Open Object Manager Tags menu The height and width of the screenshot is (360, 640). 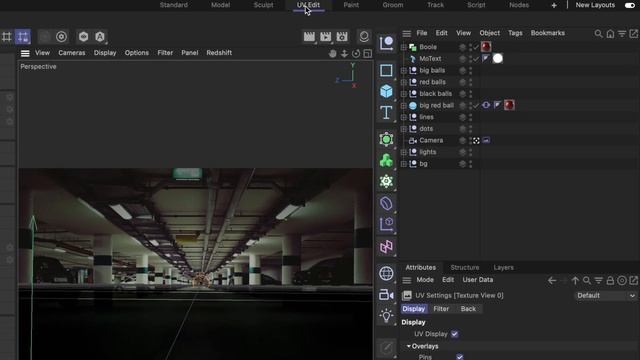515,33
